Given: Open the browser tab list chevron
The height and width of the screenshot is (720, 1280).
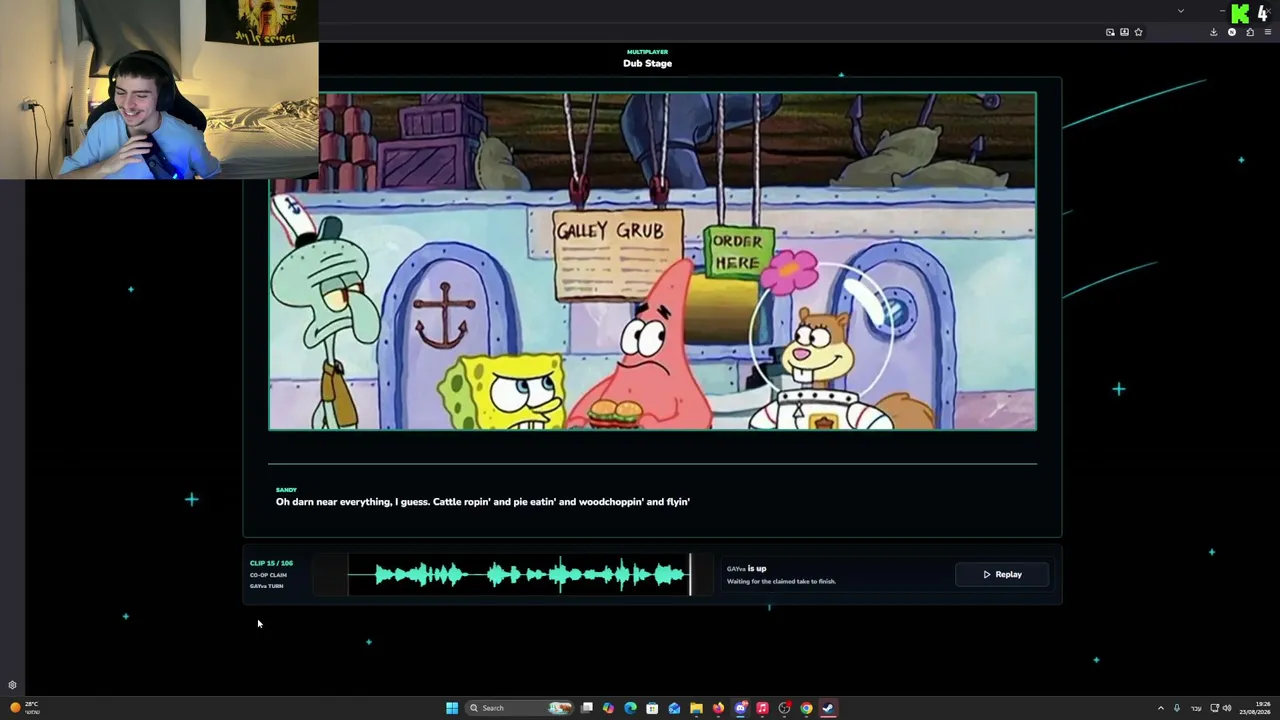Looking at the screenshot, I should tap(1181, 11).
